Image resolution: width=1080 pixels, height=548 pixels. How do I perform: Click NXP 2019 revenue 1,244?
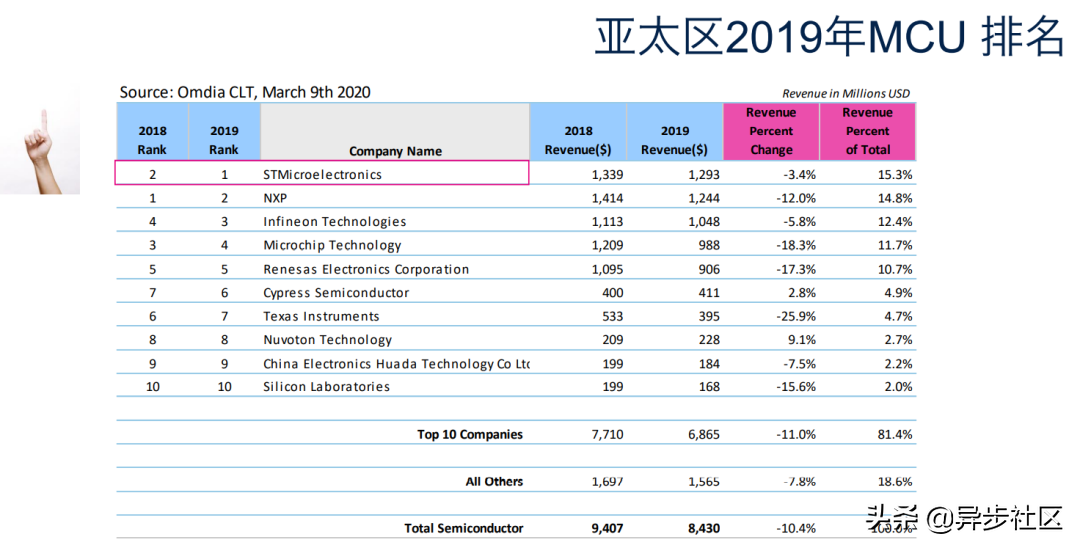coord(703,198)
